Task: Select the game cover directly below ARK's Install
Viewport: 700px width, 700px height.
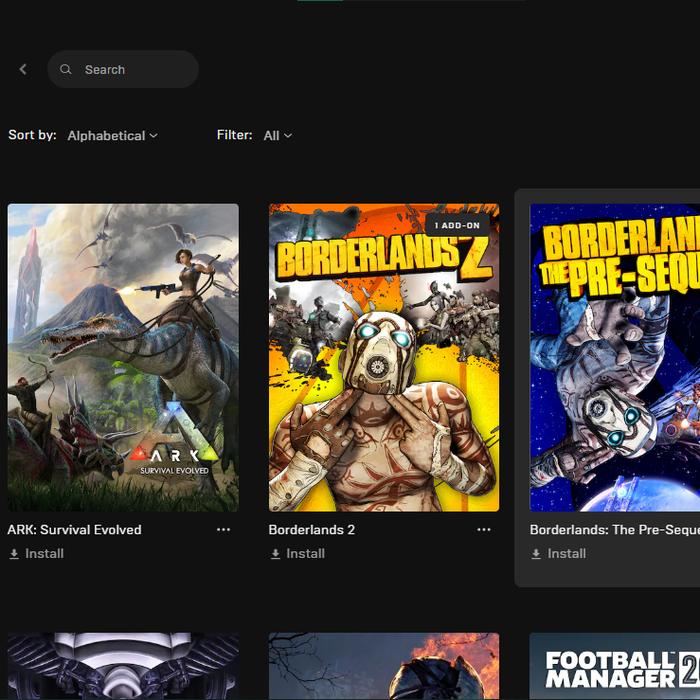Action: pyautogui.click(x=123, y=667)
